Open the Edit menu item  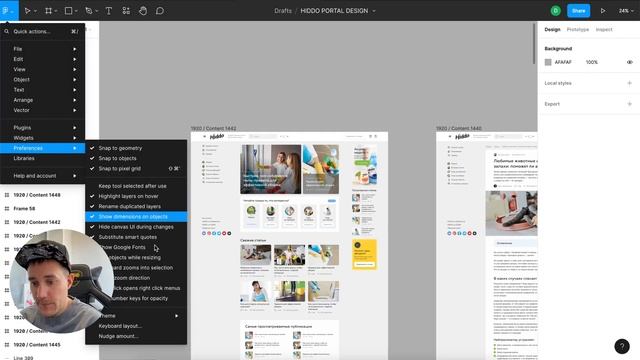click(42, 59)
